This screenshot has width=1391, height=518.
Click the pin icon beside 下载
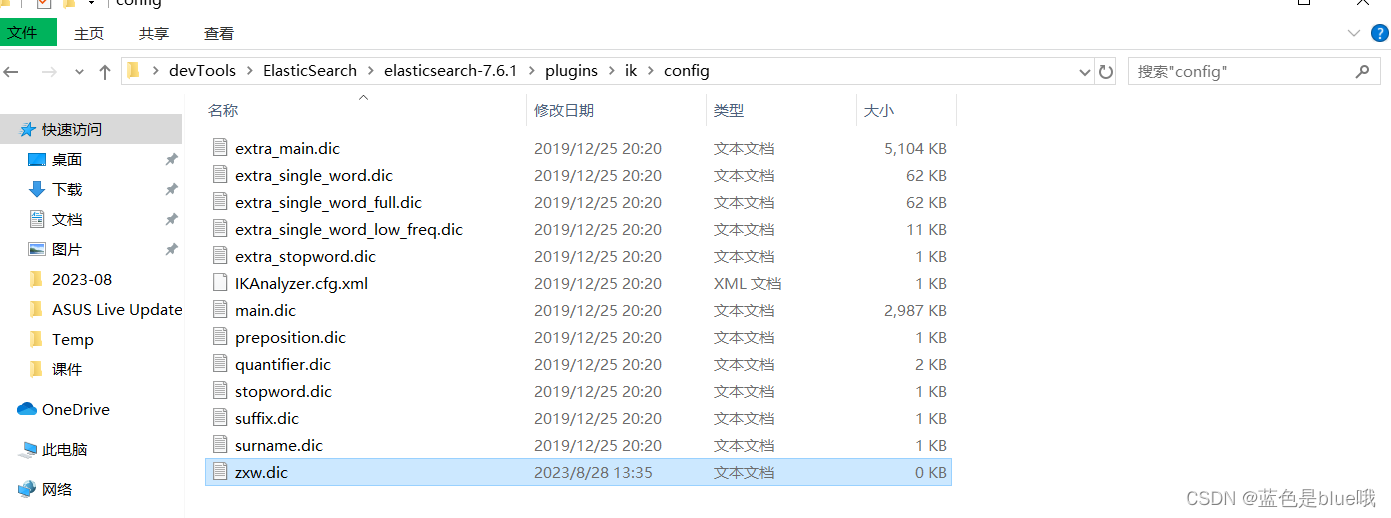click(x=171, y=190)
